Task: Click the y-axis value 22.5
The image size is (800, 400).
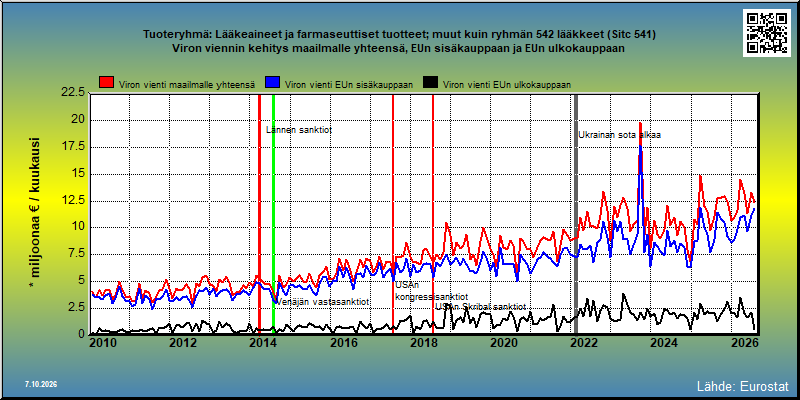Action: [73, 93]
